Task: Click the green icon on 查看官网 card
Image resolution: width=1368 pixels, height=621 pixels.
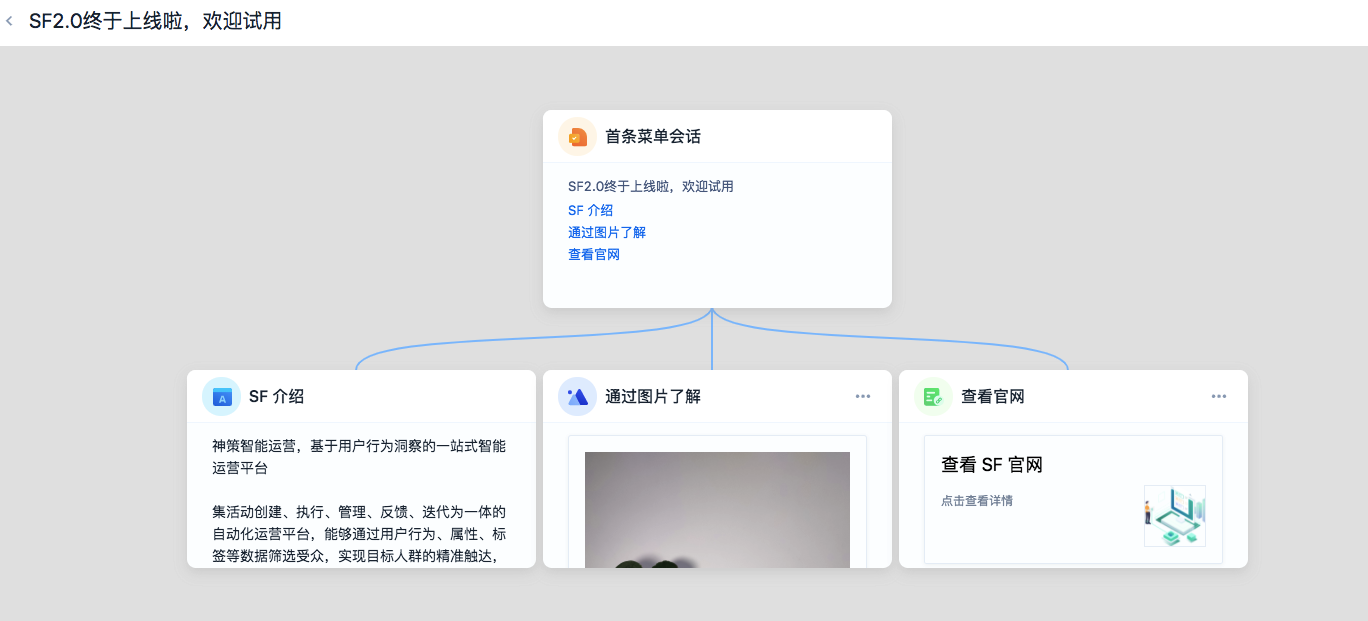Action: [933, 397]
